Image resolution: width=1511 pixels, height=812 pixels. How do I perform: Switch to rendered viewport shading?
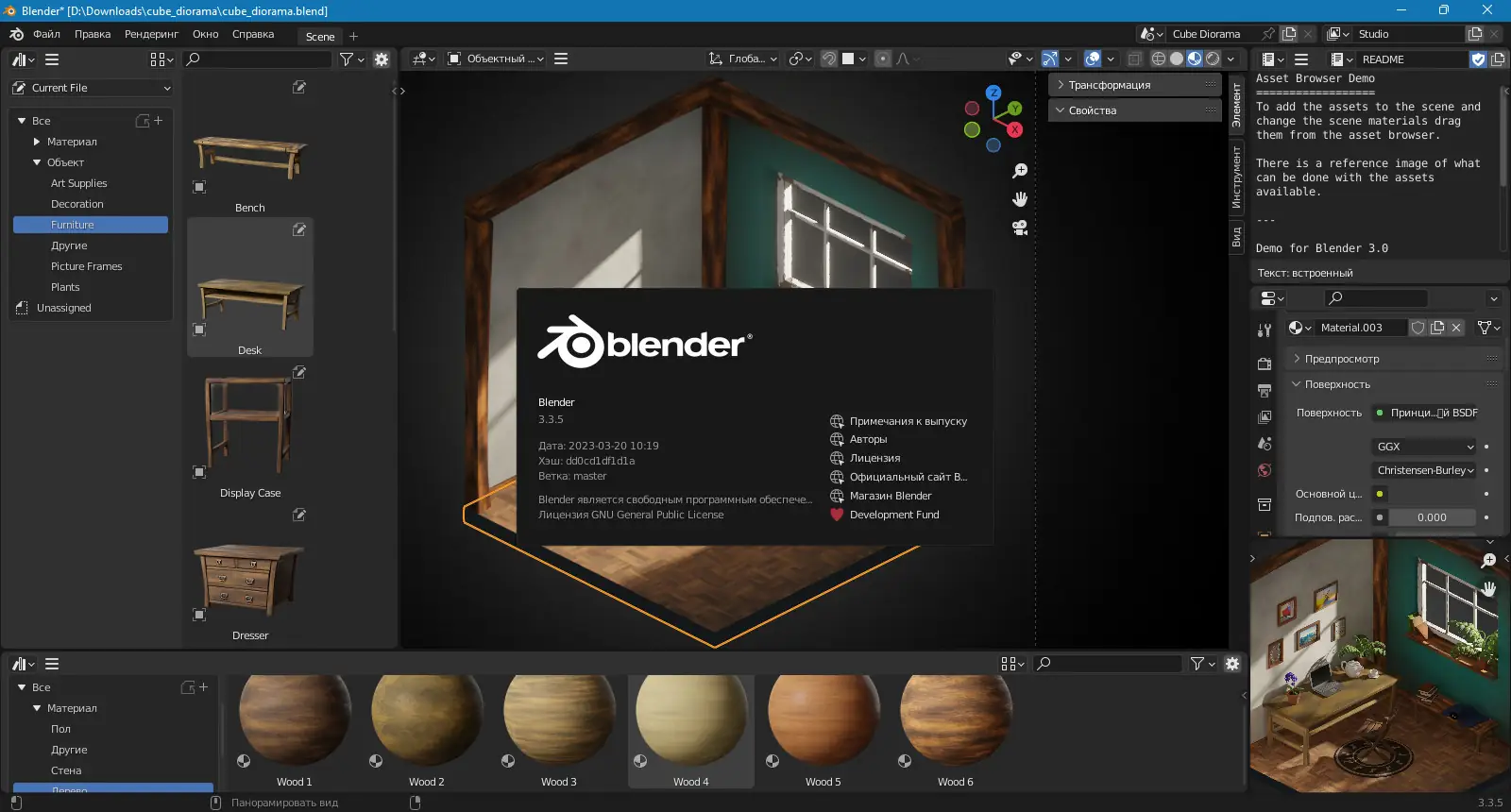[x=1213, y=59]
